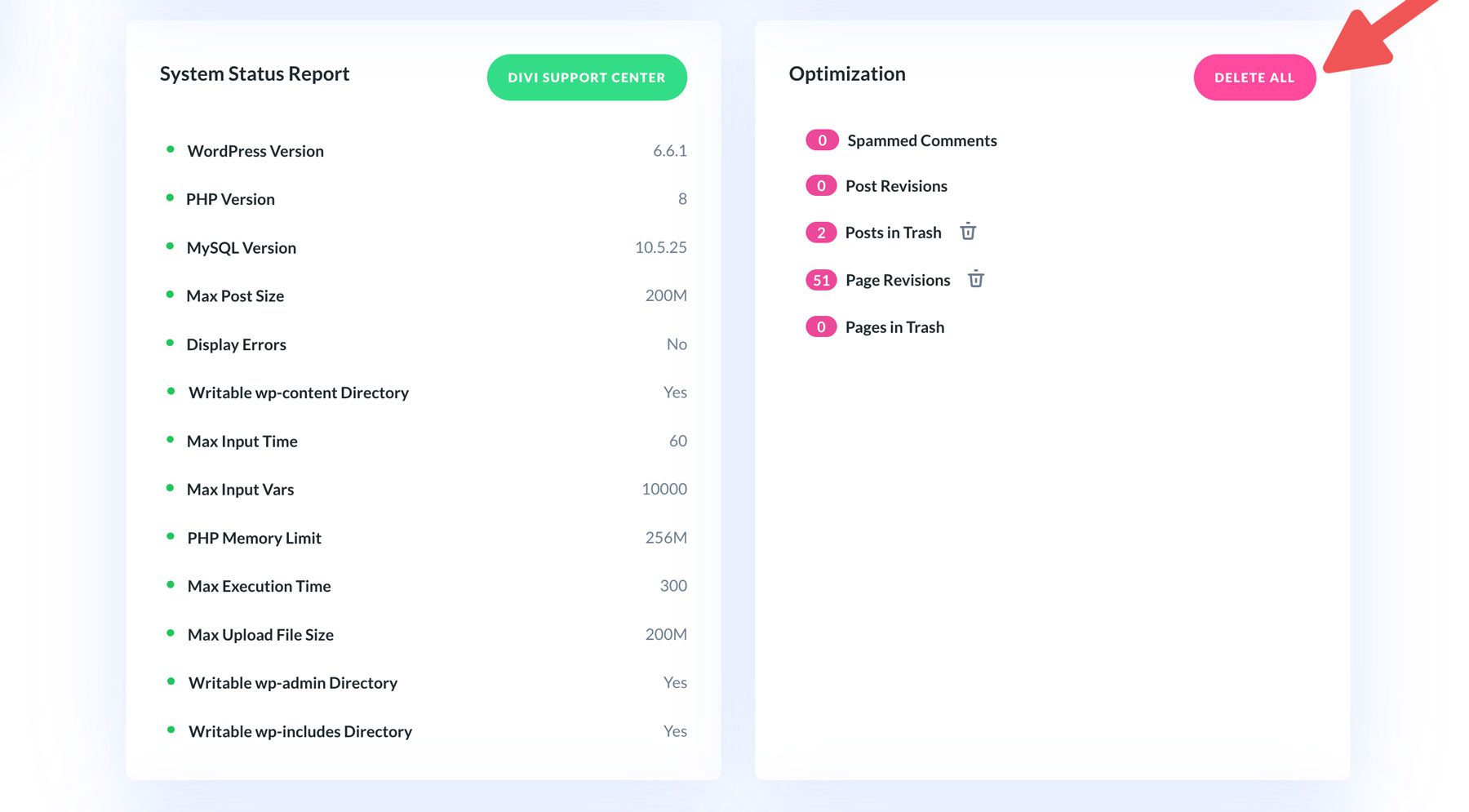Click the zero badge next to Post Revisions
This screenshot has height=812, width=1469.
click(x=820, y=185)
